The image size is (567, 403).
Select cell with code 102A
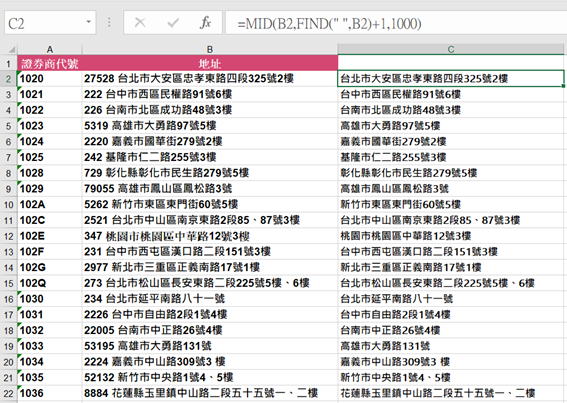point(50,204)
